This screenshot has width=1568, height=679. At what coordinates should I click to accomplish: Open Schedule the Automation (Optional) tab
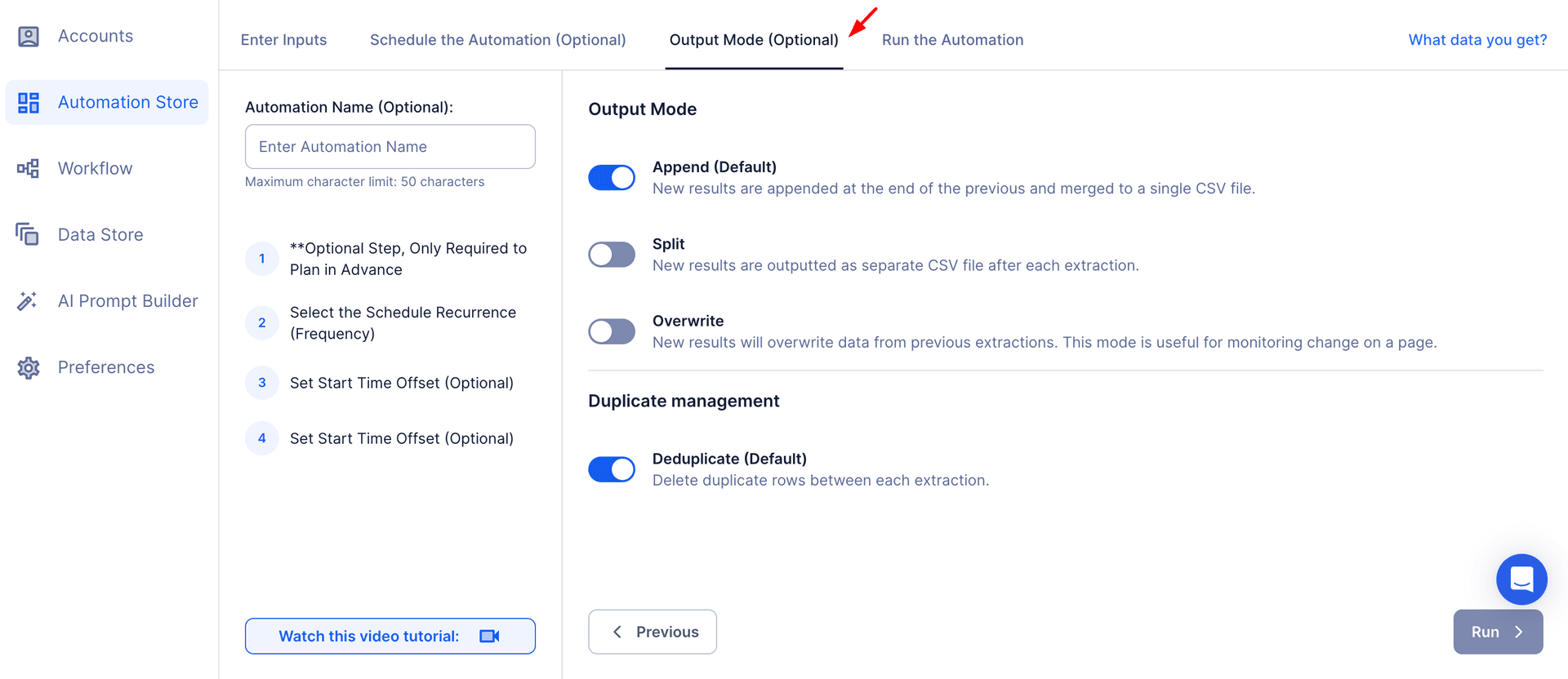[x=497, y=40]
